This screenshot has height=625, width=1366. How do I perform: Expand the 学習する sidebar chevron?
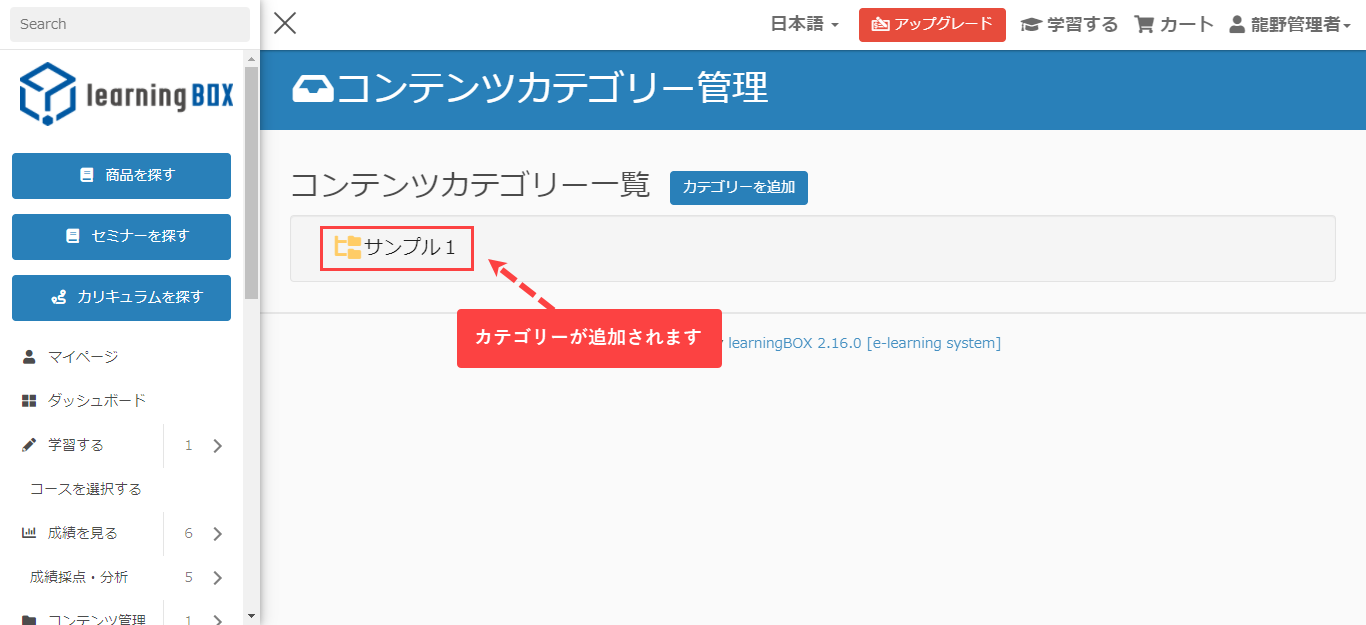pyautogui.click(x=218, y=446)
